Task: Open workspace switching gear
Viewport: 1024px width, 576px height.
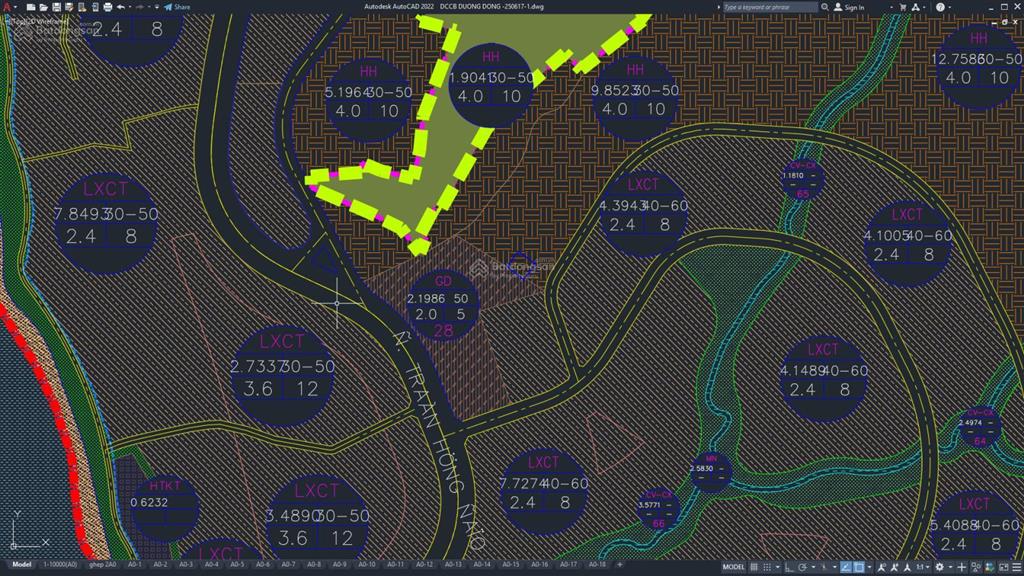Action: [x=940, y=568]
